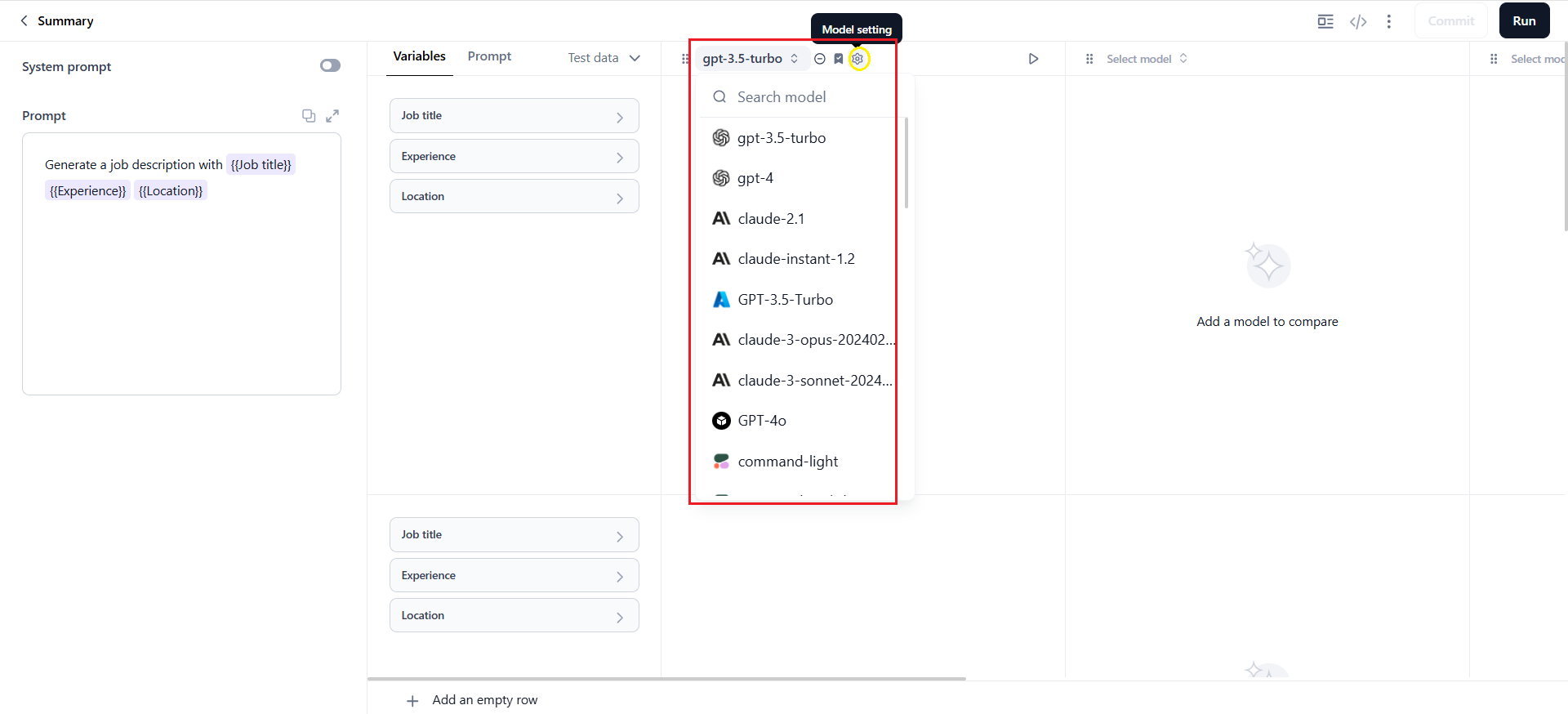This screenshot has width=1568, height=714.
Task: Copy the prompt using the copy icon
Action: coord(309,116)
